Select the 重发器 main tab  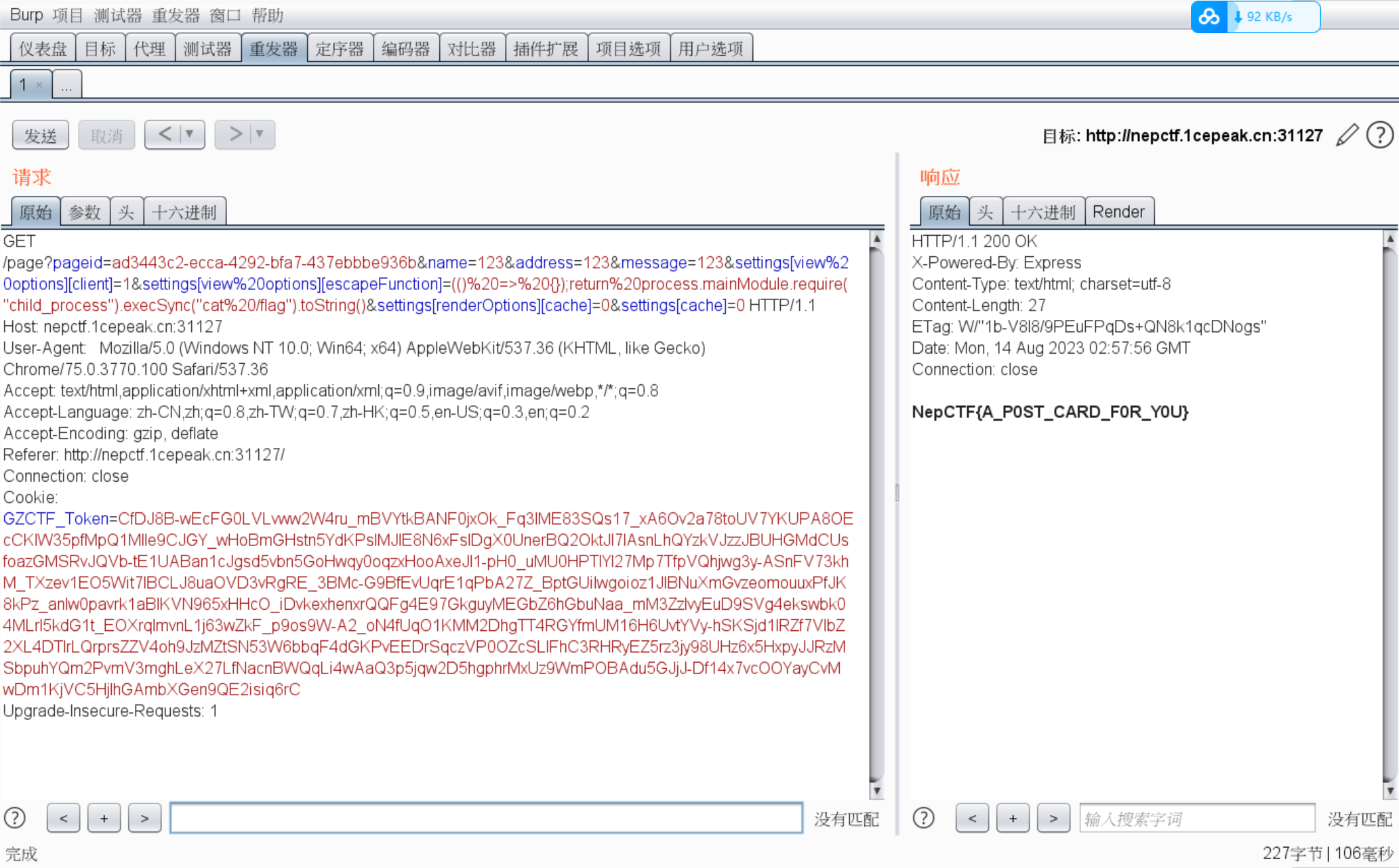(x=274, y=48)
